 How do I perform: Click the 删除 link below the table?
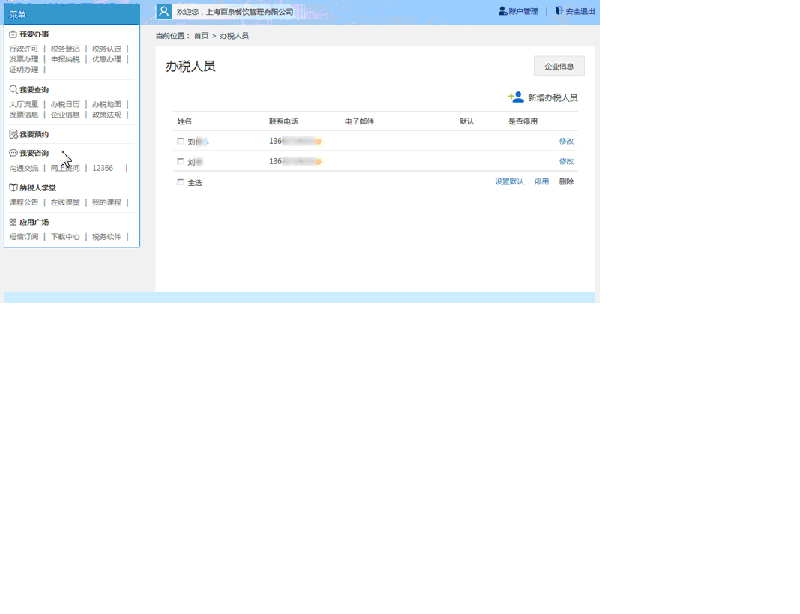pyautogui.click(x=567, y=182)
